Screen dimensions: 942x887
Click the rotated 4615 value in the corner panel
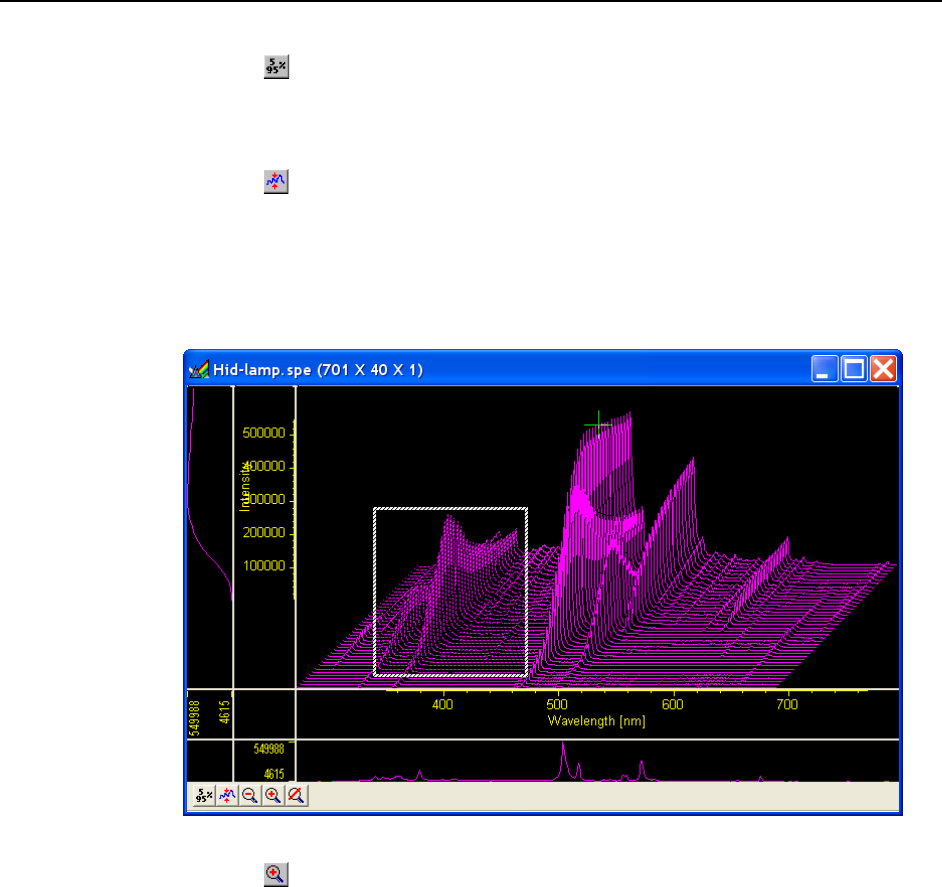point(225,712)
